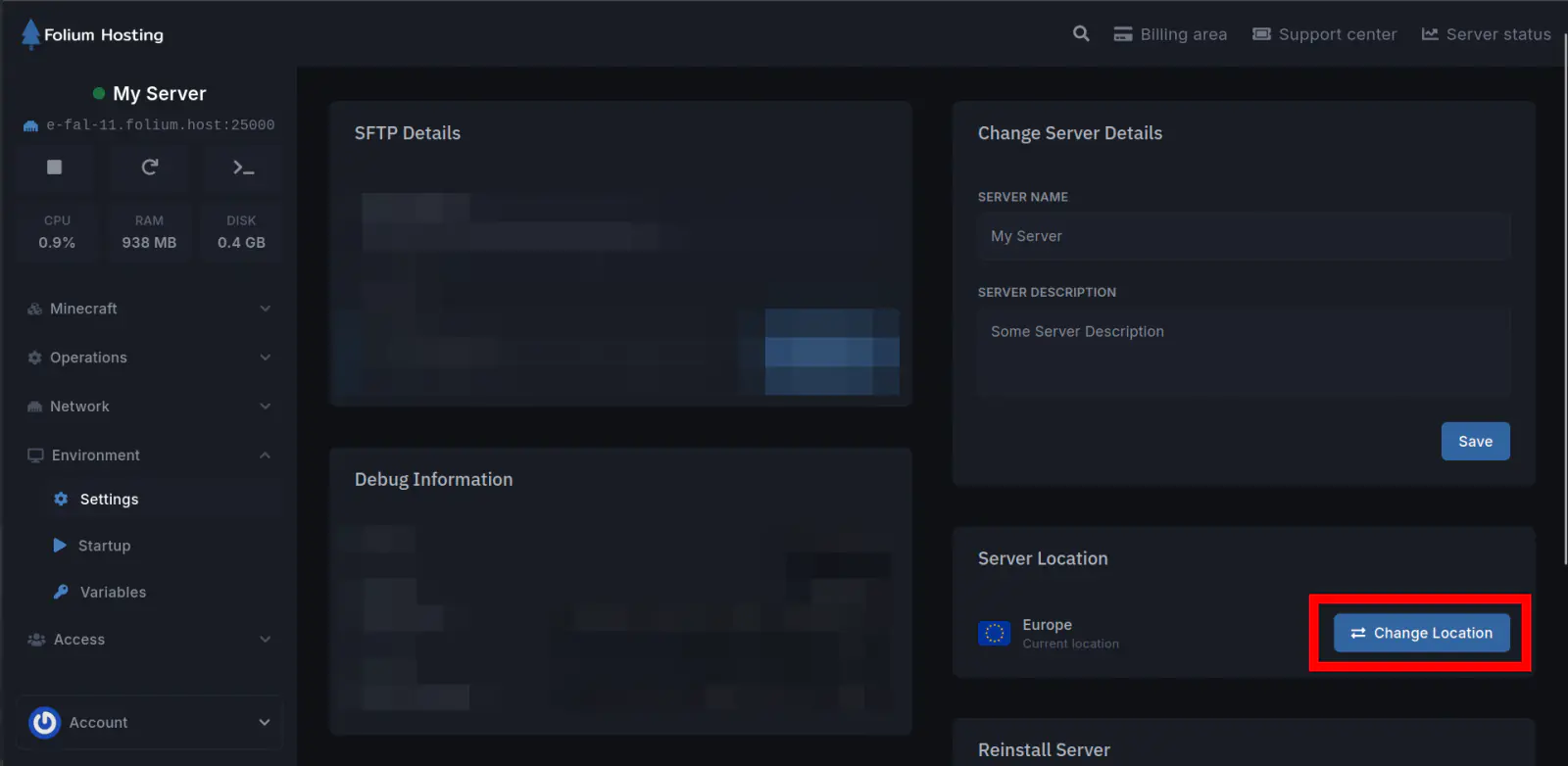1568x766 pixels.
Task: Click the page vertical scrollbar
Action: click(1564, 299)
